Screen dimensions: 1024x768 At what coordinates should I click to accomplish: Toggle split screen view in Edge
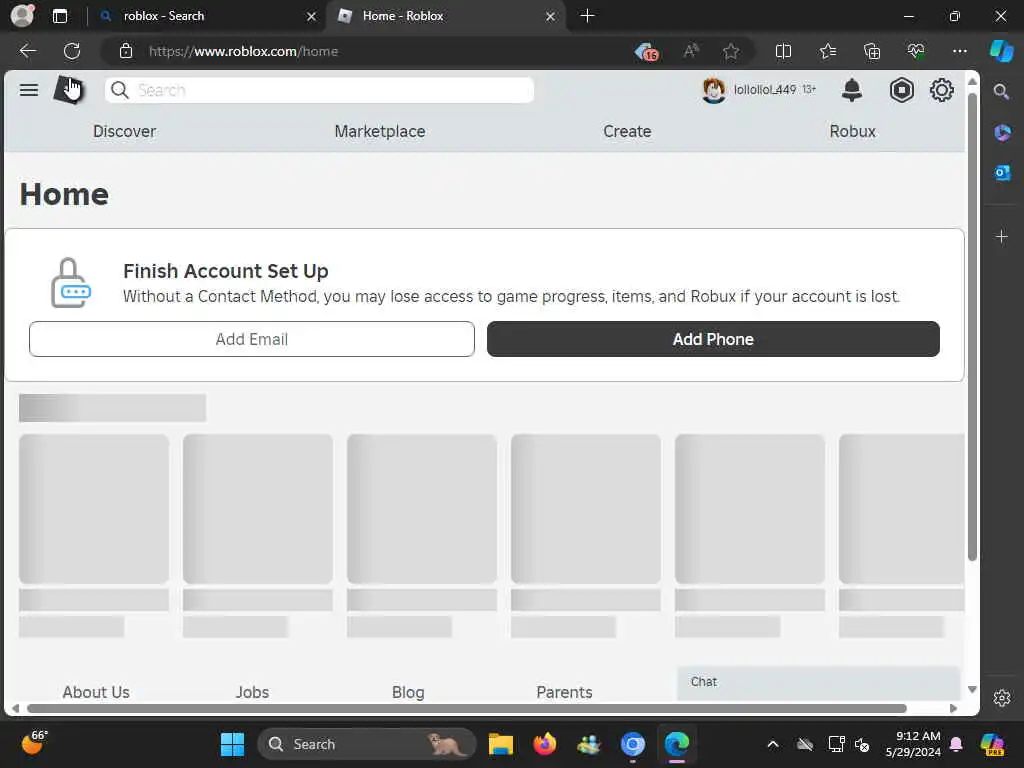(x=783, y=51)
